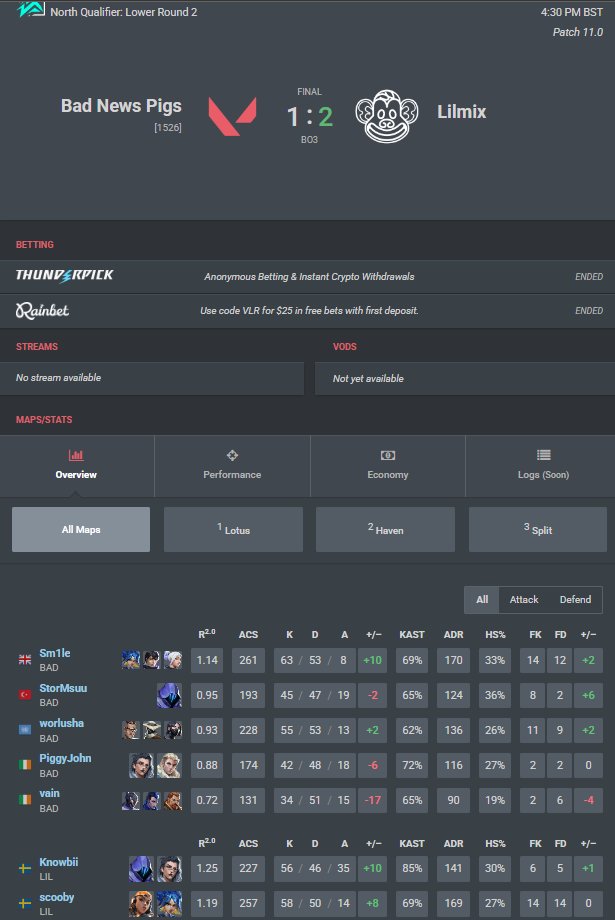Click the Economy money icon
Viewport: 615px width, 920px height.
(x=388, y=455)
